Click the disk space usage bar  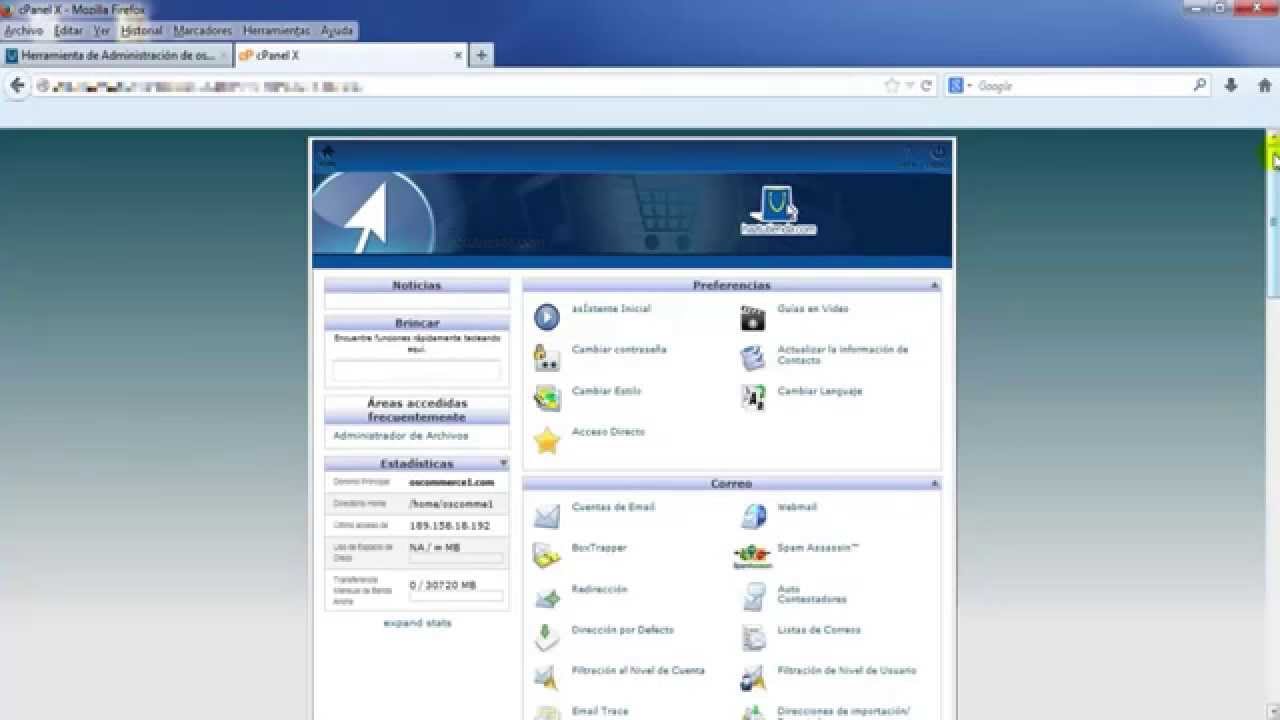(x=456, y=558)
